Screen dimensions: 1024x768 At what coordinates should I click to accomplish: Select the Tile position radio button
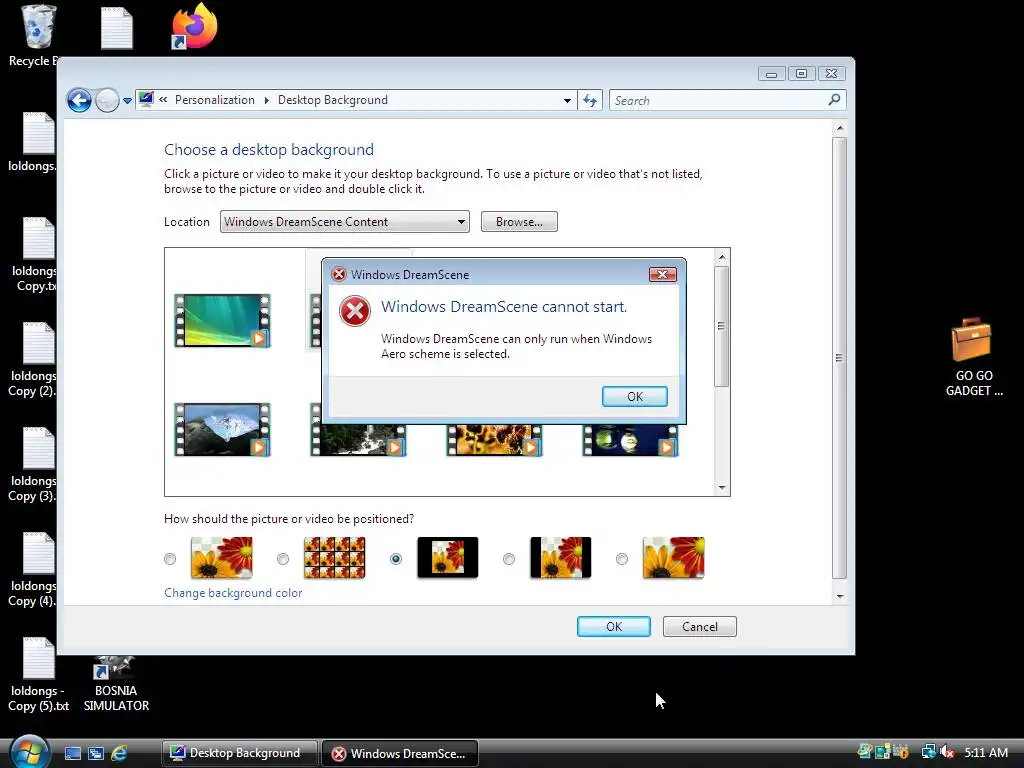tap(283, 559)
